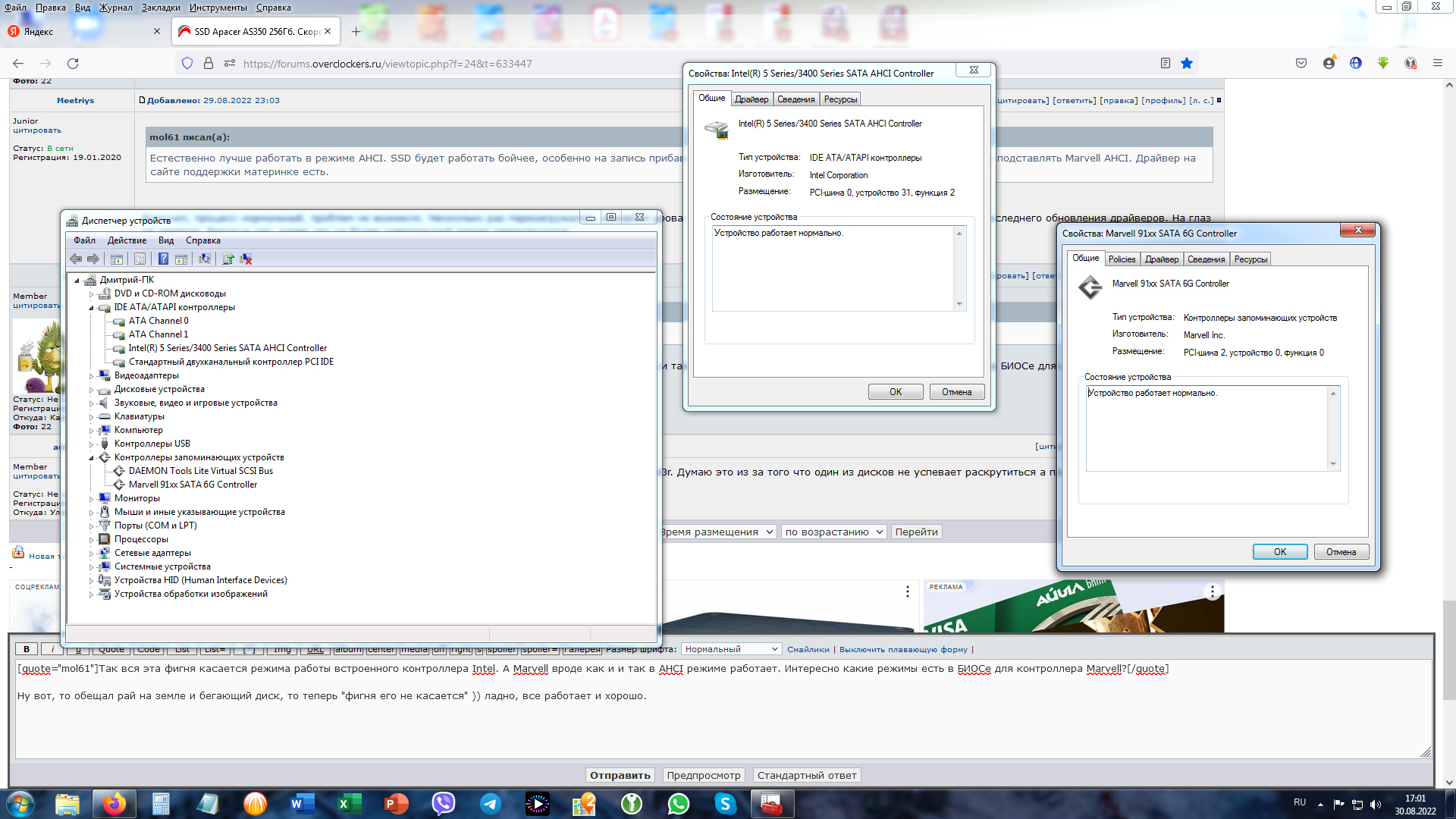The image size is (1456, 819).
Task: Collapse IDE ATA/ATAPI контроллеры tree node
Action: 92,308
